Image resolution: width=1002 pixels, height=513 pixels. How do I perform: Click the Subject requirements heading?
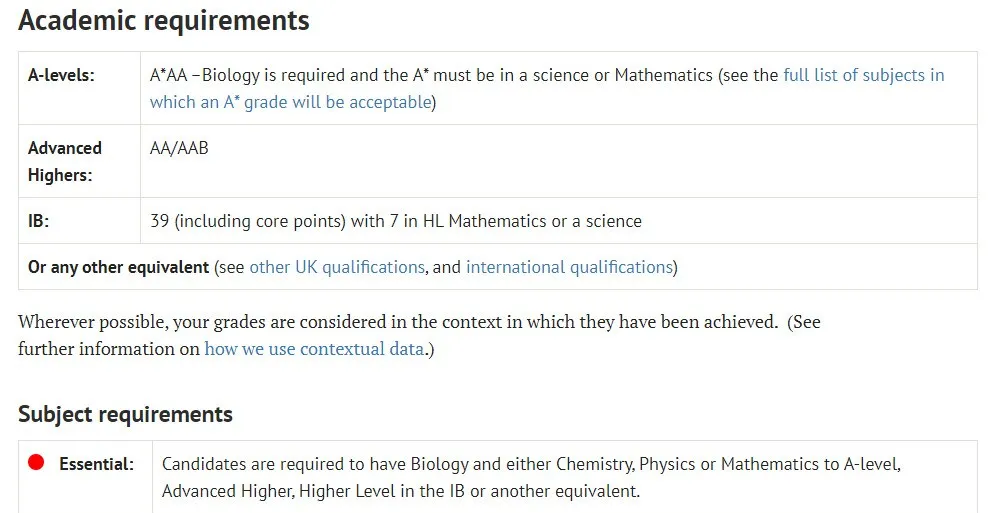[125, 415]
